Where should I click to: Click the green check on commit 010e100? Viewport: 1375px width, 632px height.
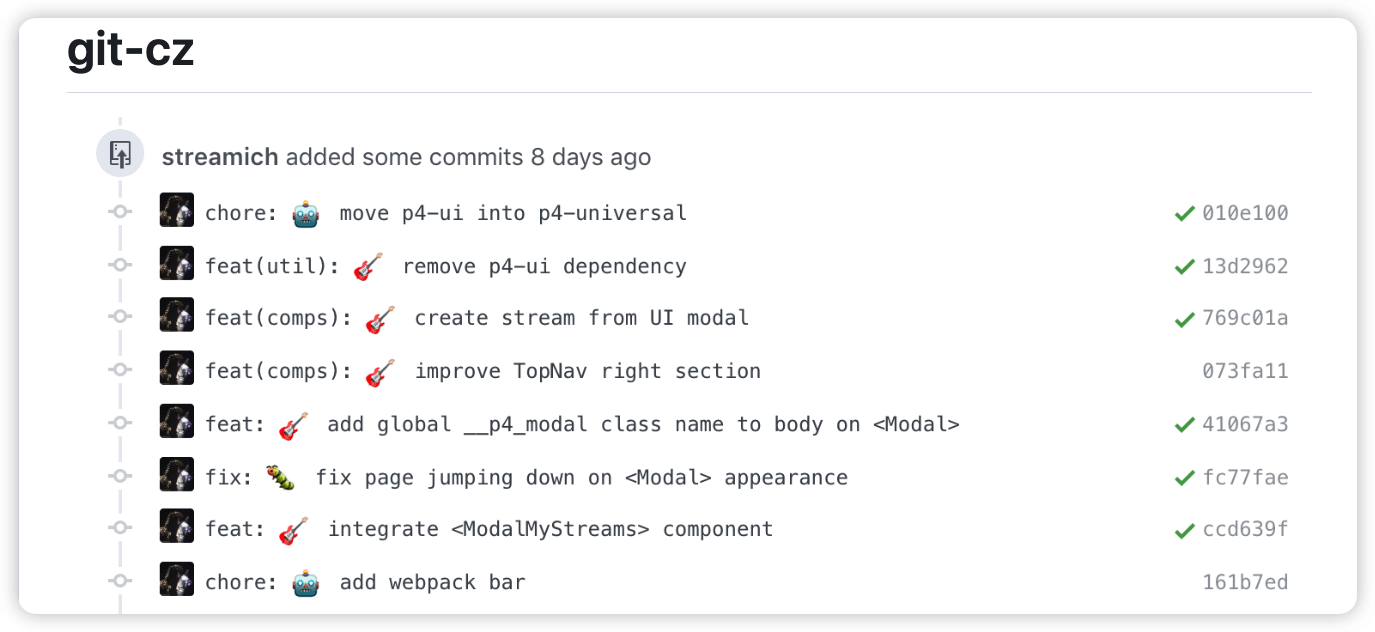pyautogui.click(x=1186, y=212)
